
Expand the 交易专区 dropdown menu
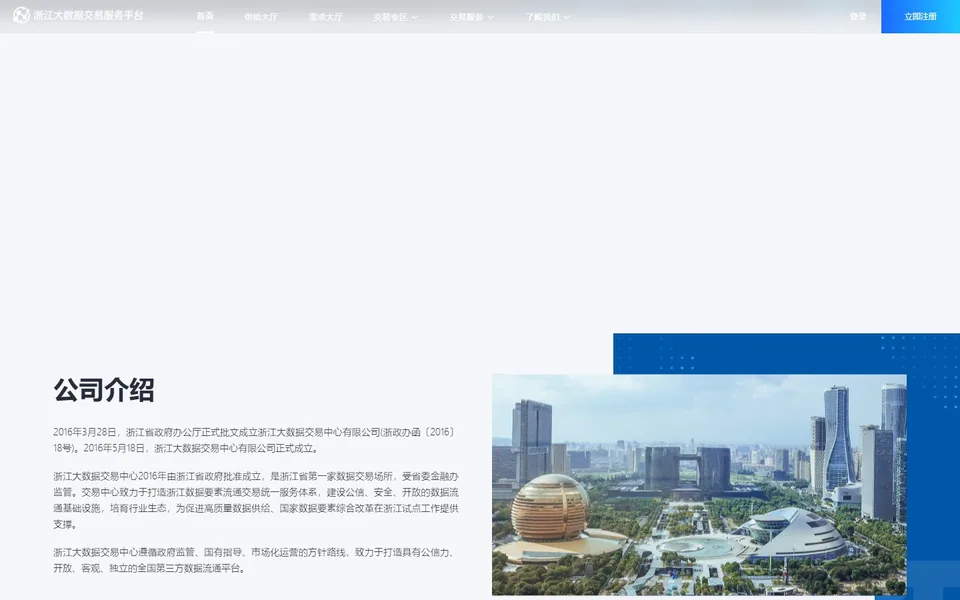tap(396, 17)
